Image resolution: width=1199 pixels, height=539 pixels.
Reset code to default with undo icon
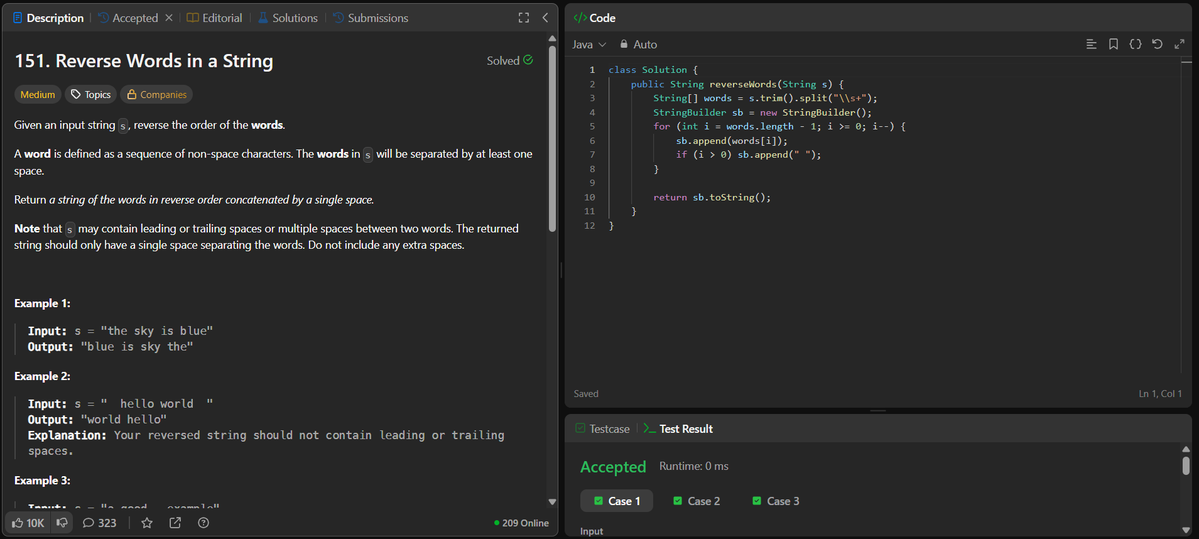[1158, 44]
